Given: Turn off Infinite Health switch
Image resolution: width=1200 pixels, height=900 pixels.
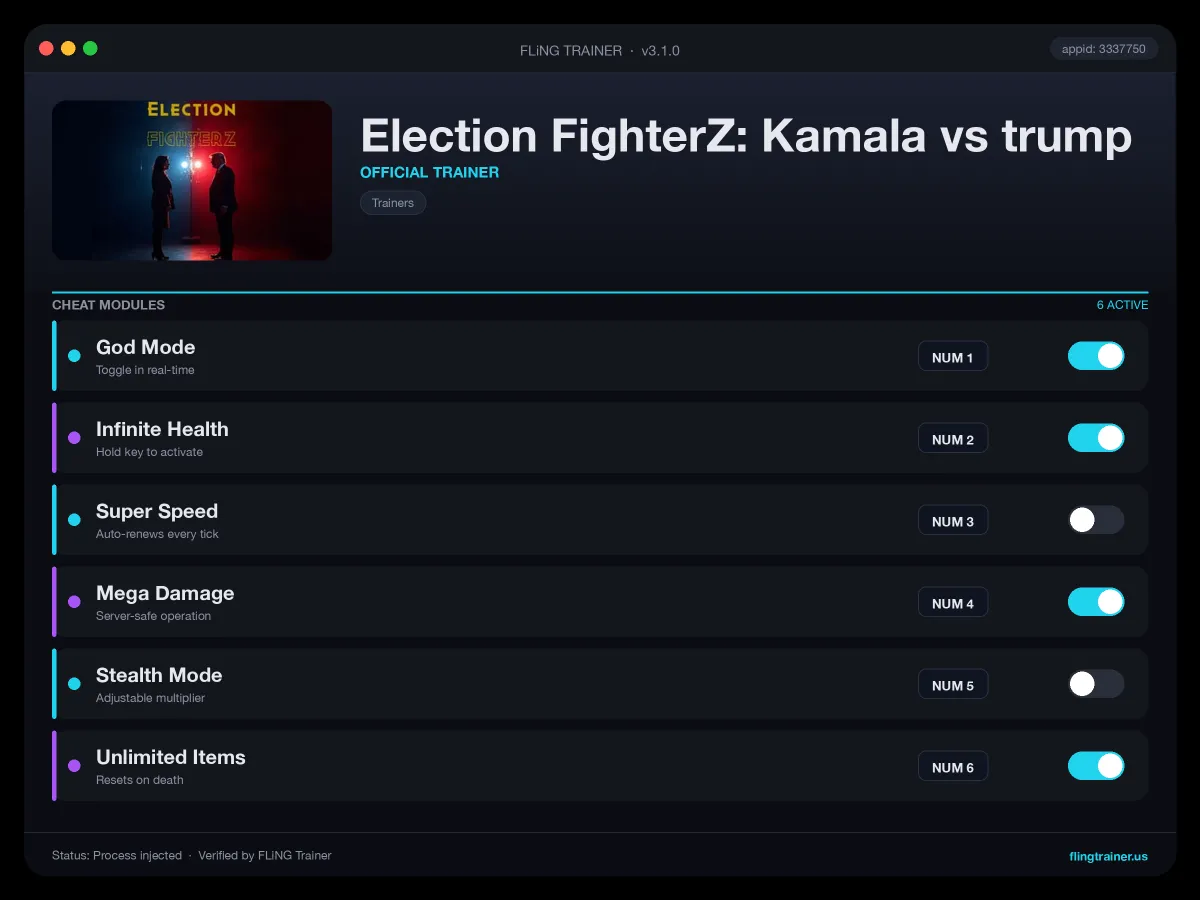Looking at the screenshot, I should pyautogui.click(x=1096, y=438).
